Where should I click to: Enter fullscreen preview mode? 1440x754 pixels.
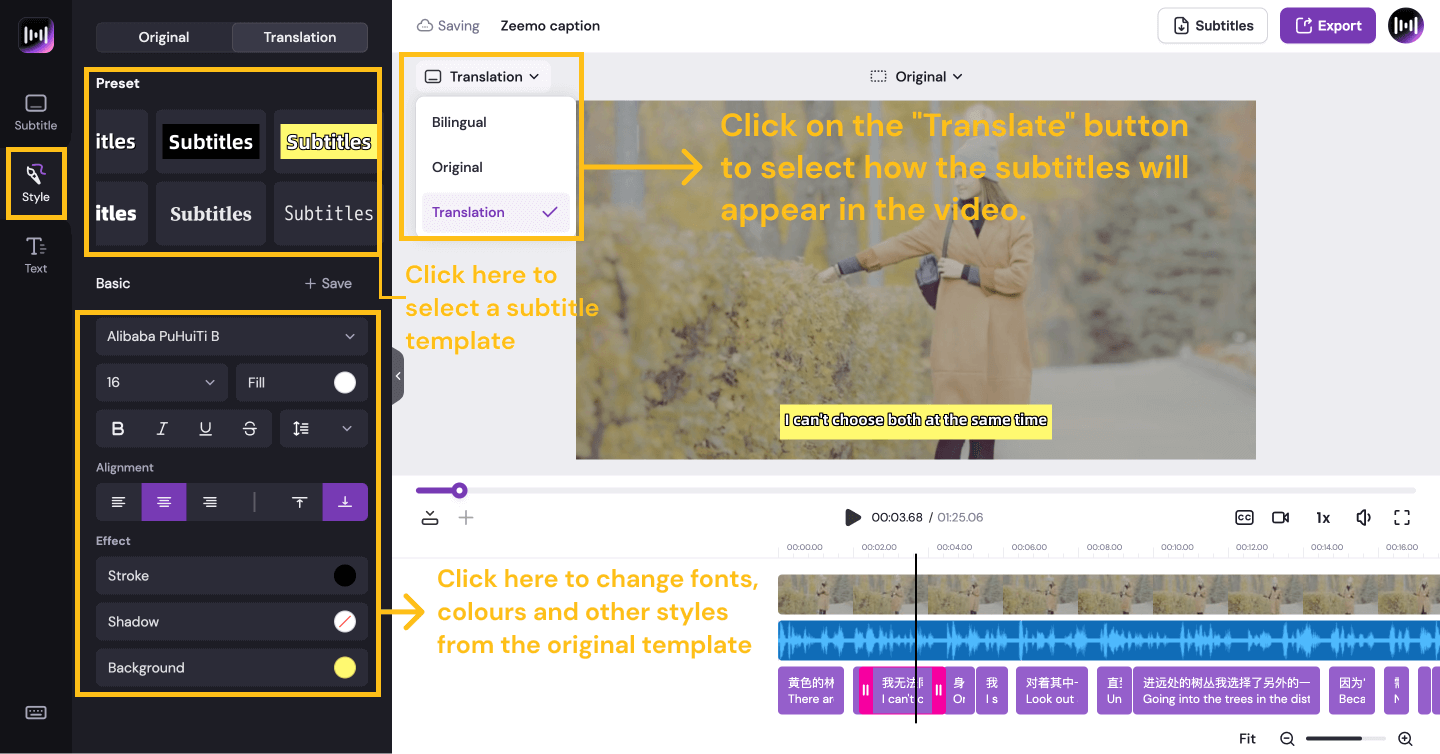coord(1402,517)
